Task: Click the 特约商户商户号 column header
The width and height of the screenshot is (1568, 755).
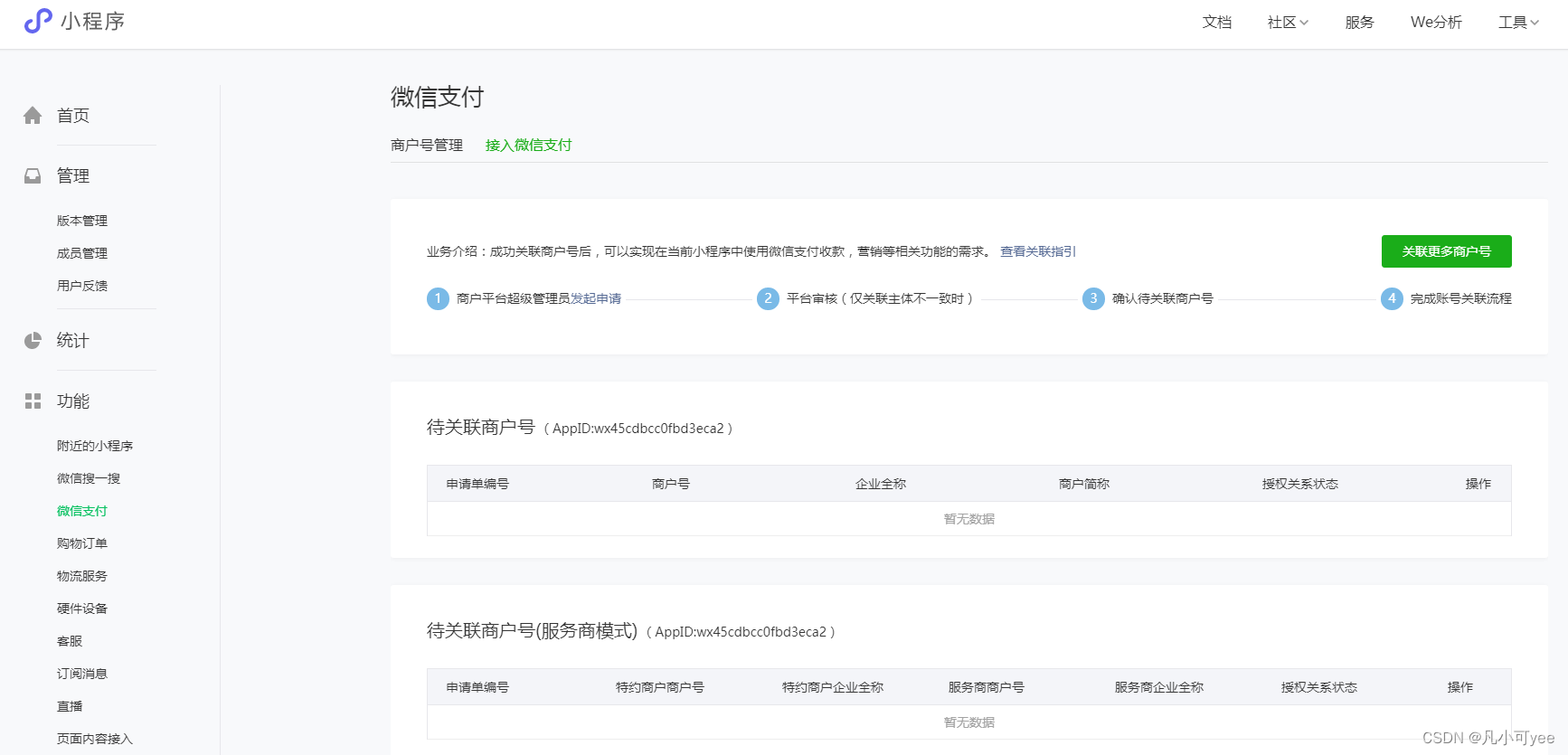Action: click(660, 687)
